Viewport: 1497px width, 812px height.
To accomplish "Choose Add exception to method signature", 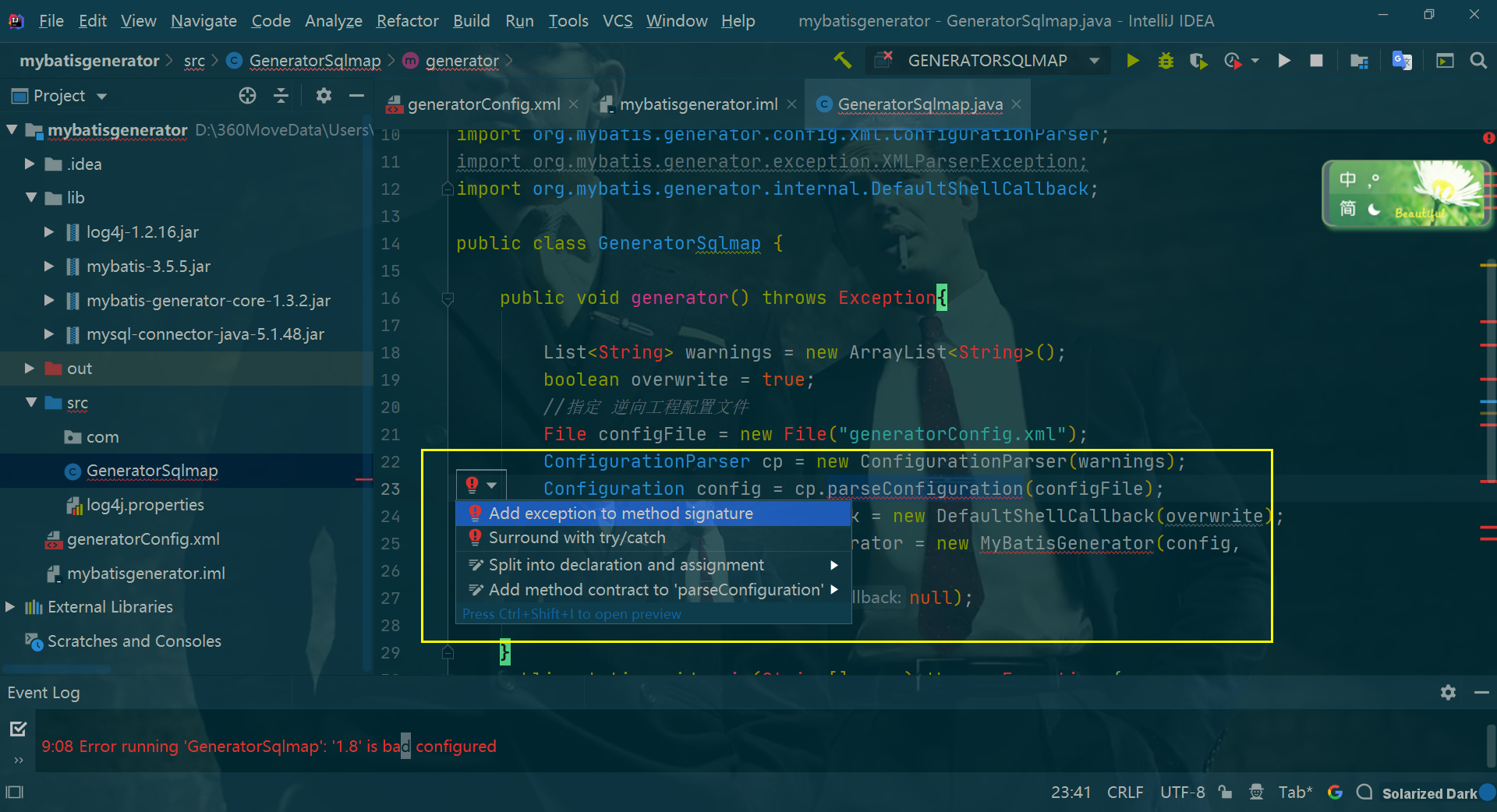I will pos(653,513).
